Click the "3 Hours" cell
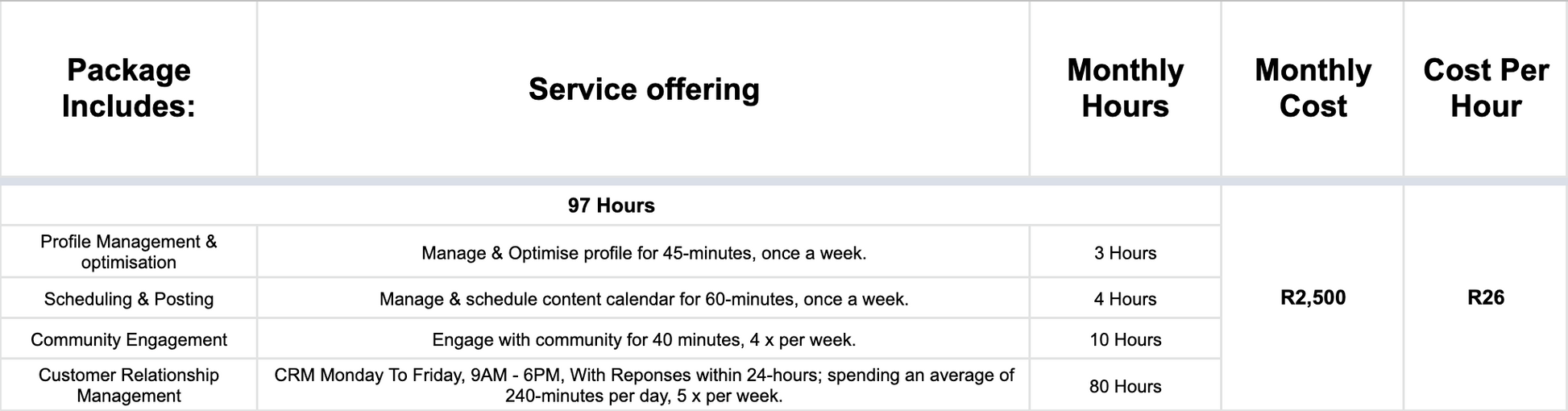Image resolution: width=1568 pixels, height=411 pixels. click(x=1125, y=253)
